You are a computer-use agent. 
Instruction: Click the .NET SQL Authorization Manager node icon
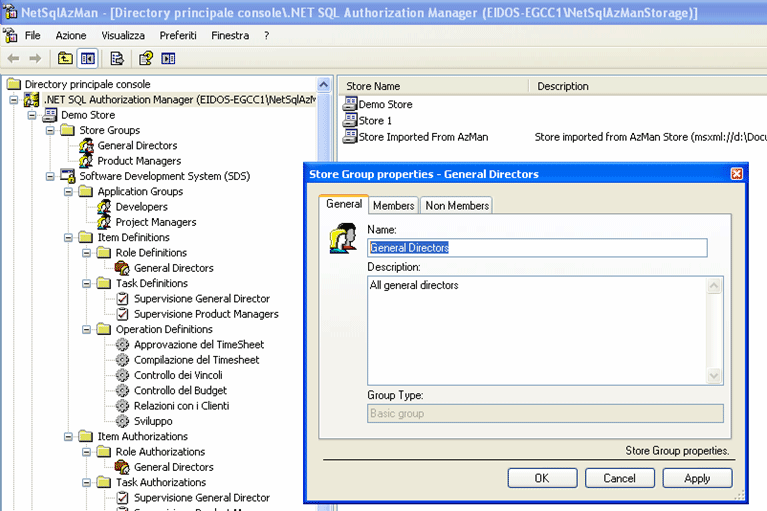point(32,100)
